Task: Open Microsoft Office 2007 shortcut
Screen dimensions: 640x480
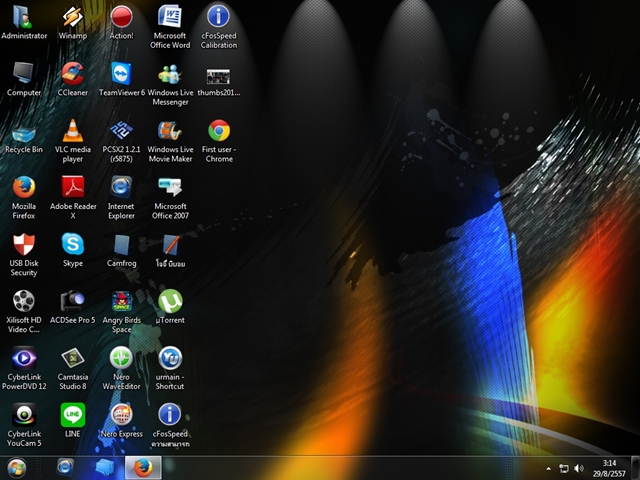Action: click(170, 187)
